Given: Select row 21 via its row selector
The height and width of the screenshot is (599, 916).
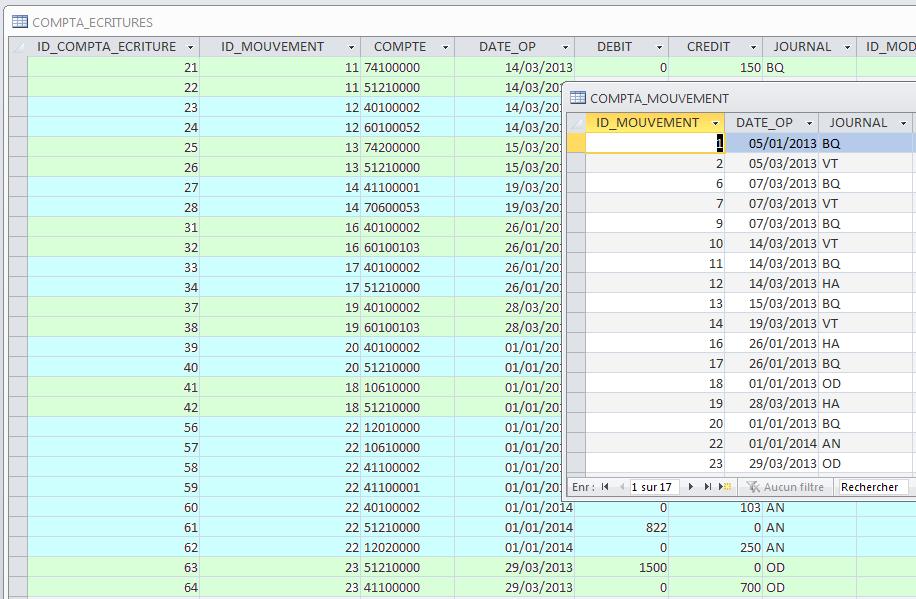Looking at the screenshot, I should coord(18,67).
